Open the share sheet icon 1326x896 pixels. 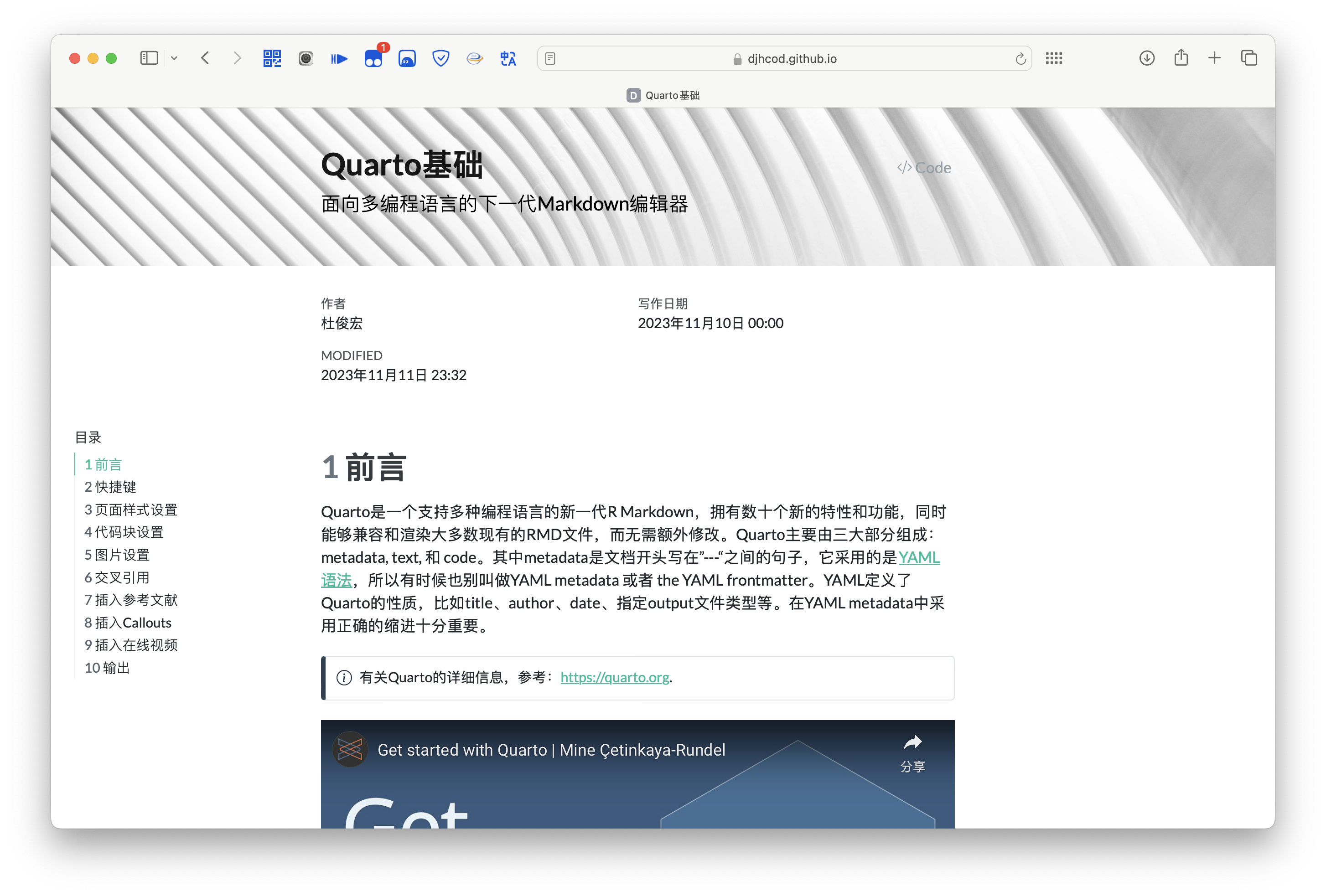coord(1181,57)
